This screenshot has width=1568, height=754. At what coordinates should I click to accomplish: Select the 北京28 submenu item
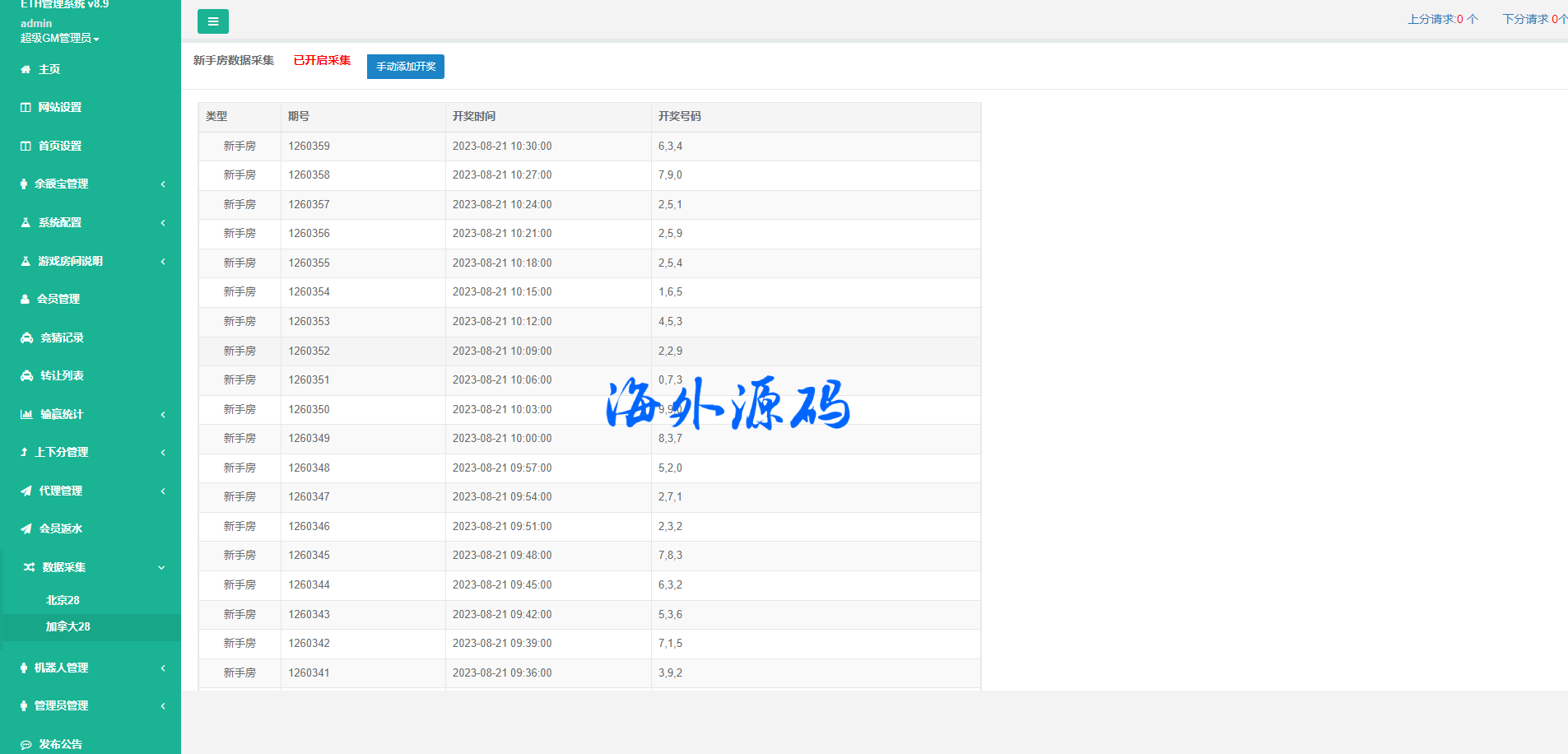pyautogui.click(x=63, y=601)
